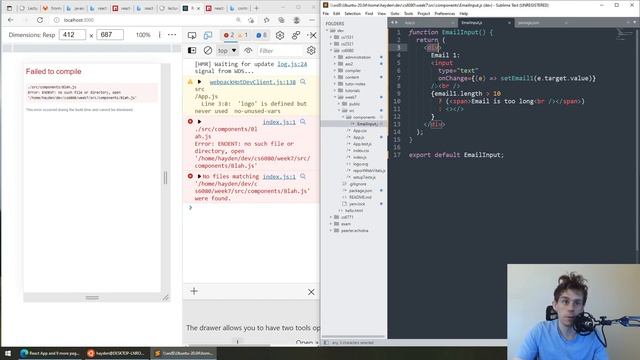This screenshot has height=360, width=640.
Task: Focus the console Filter input
Action: point(280,51)
